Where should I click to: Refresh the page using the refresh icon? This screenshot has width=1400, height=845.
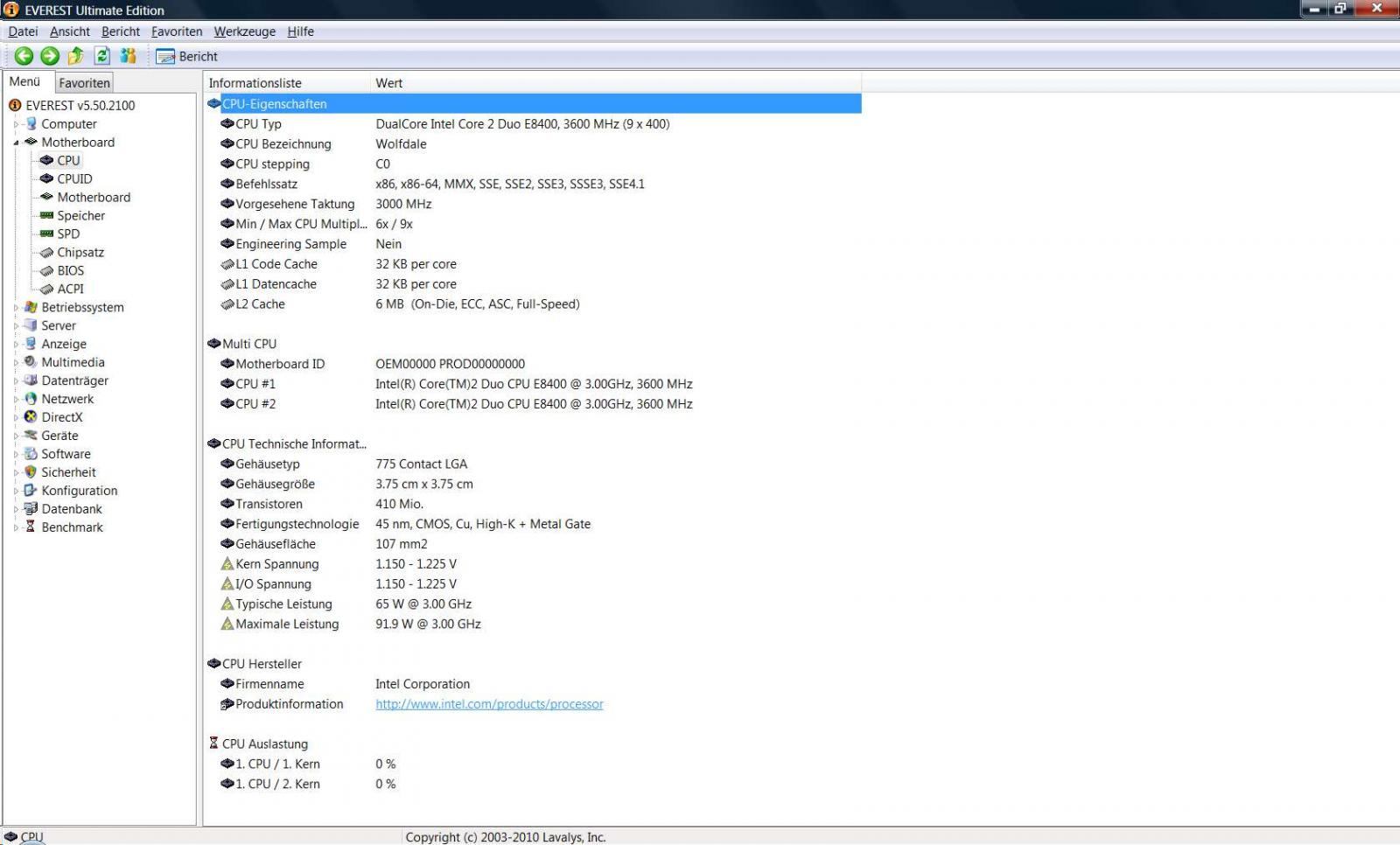(102, 56)
